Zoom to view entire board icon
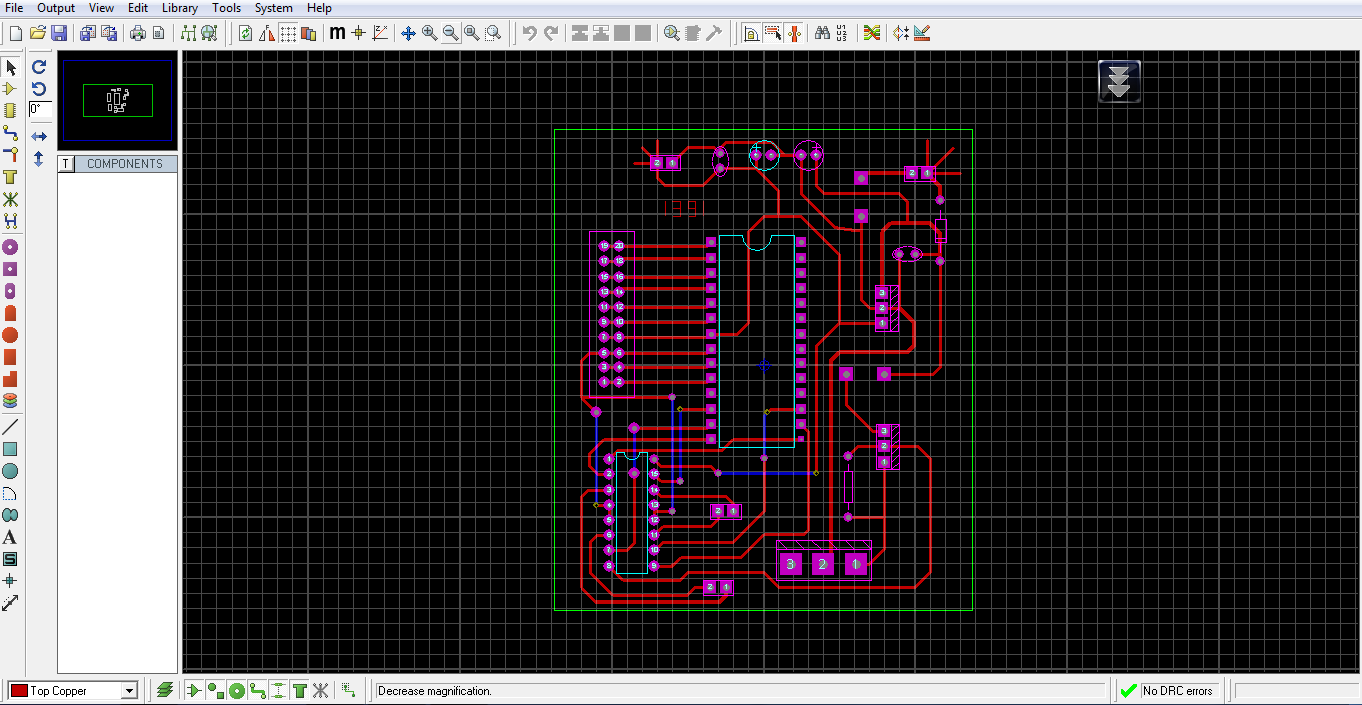Screen dimensions: 1362x705 [x=472, y=33]
